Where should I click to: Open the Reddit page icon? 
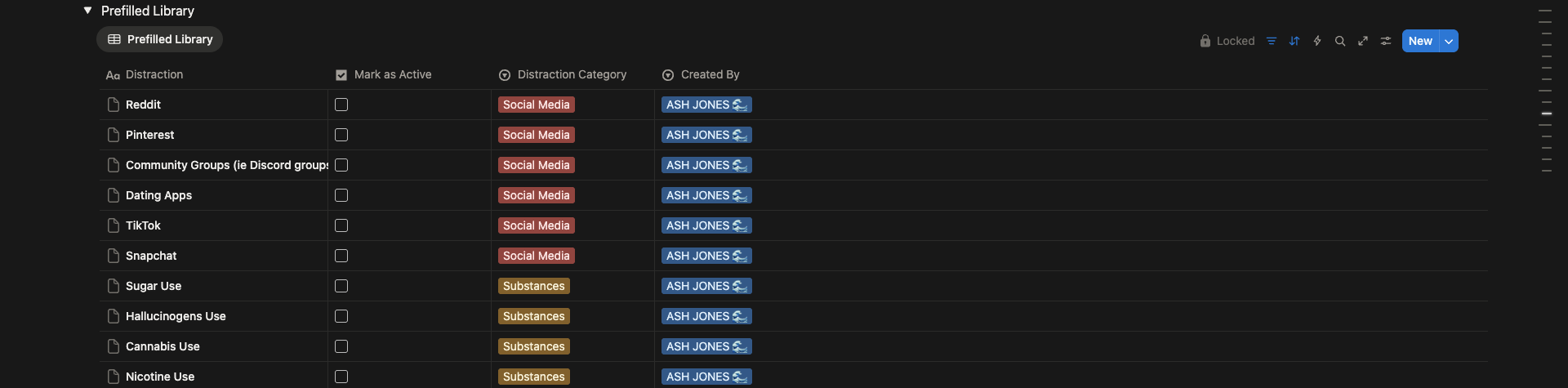pos(114,105)
